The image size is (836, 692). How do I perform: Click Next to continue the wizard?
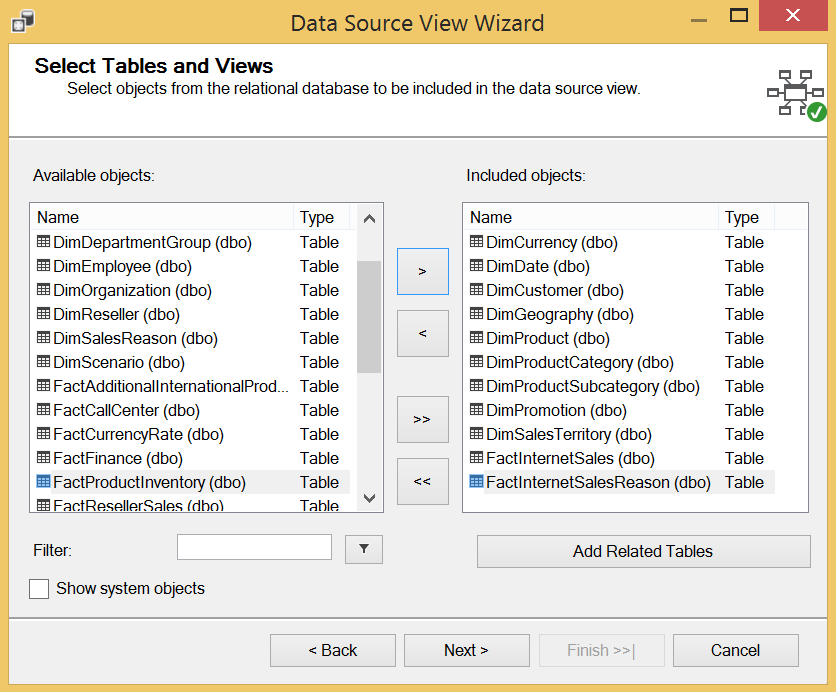point(466,650)
